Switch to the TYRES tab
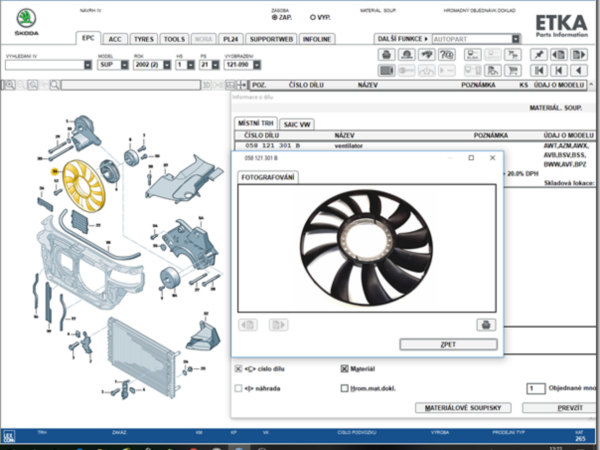Image resolution: width=600 pixels, height=450 pixels. [x=144, y=38]
